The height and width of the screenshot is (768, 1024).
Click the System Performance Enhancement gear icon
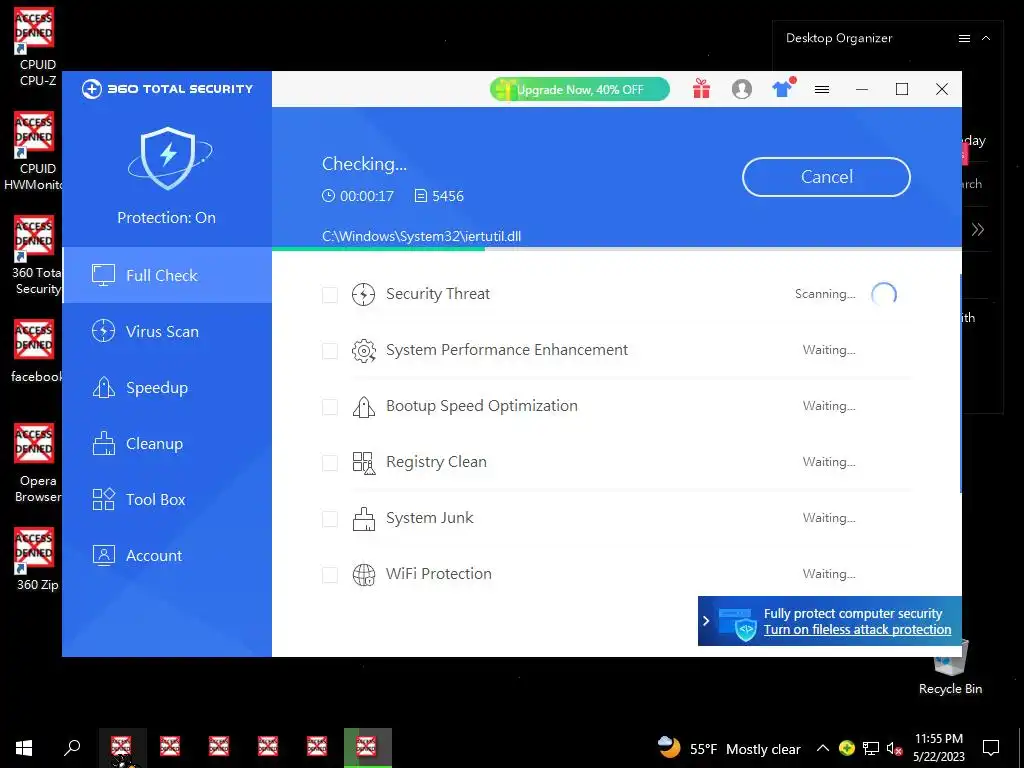[x=364, y=351]
